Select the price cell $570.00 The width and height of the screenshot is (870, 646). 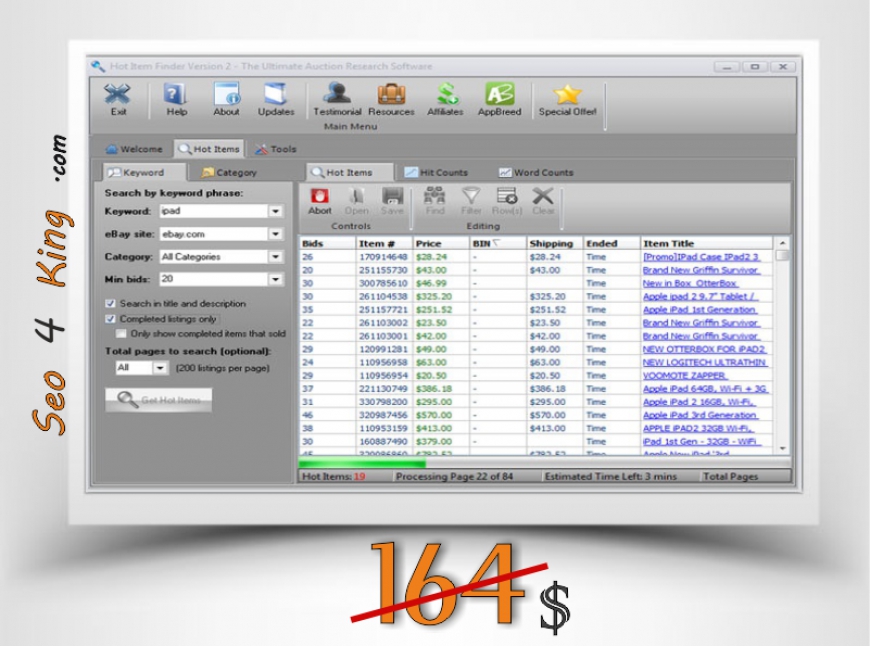tap(434, 415)
